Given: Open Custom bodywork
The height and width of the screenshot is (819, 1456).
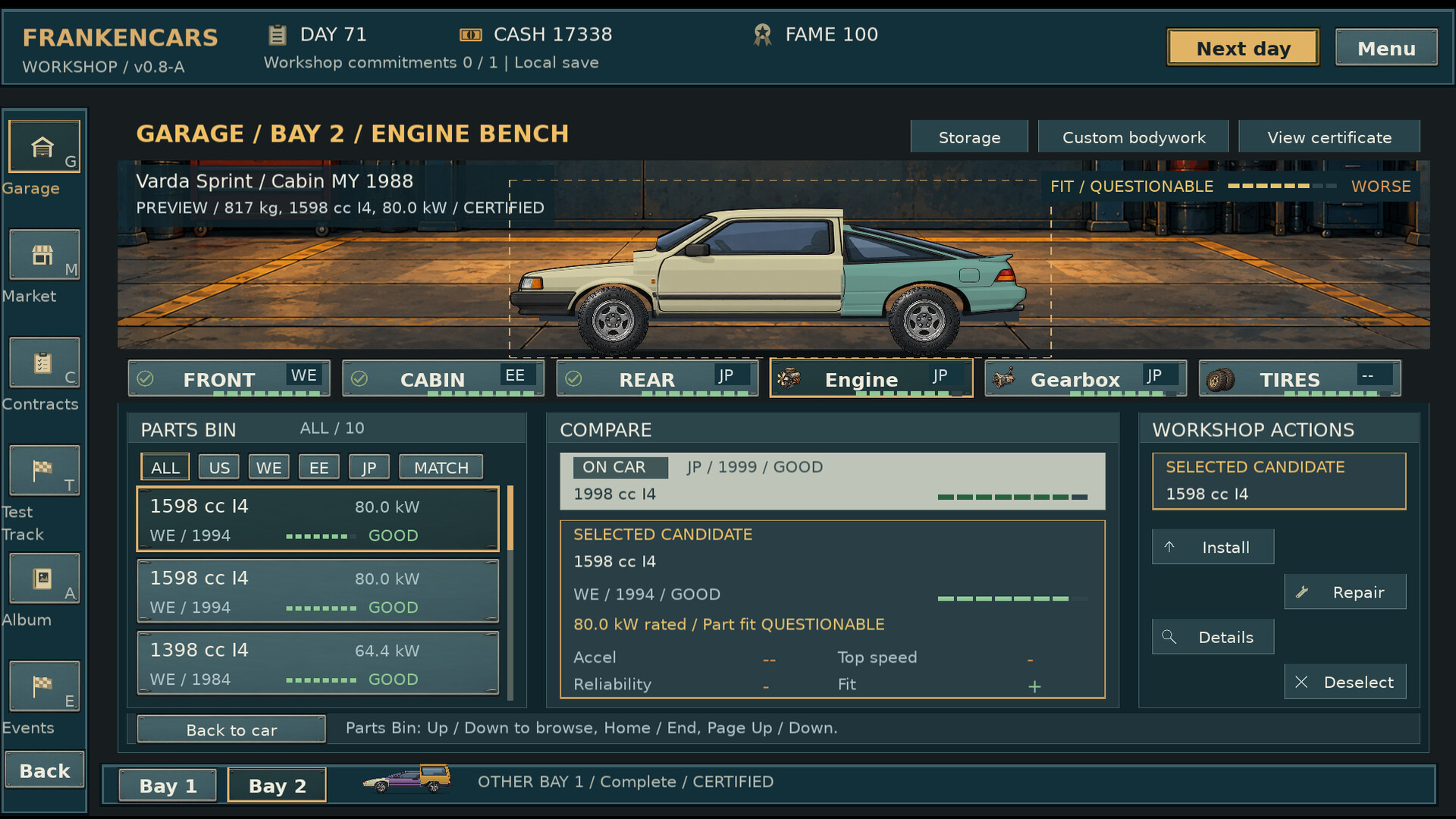Looking at the screenshot, I should pyautogui.click(x=1134, y=137).
